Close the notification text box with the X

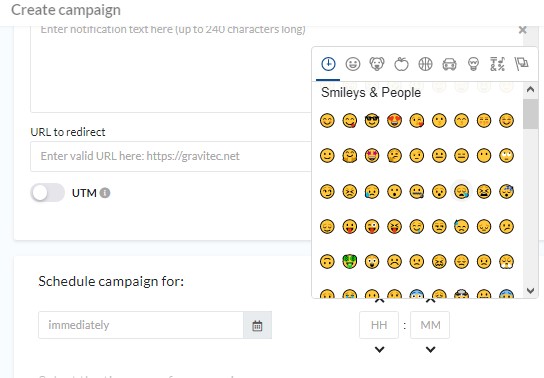[522, 30]
